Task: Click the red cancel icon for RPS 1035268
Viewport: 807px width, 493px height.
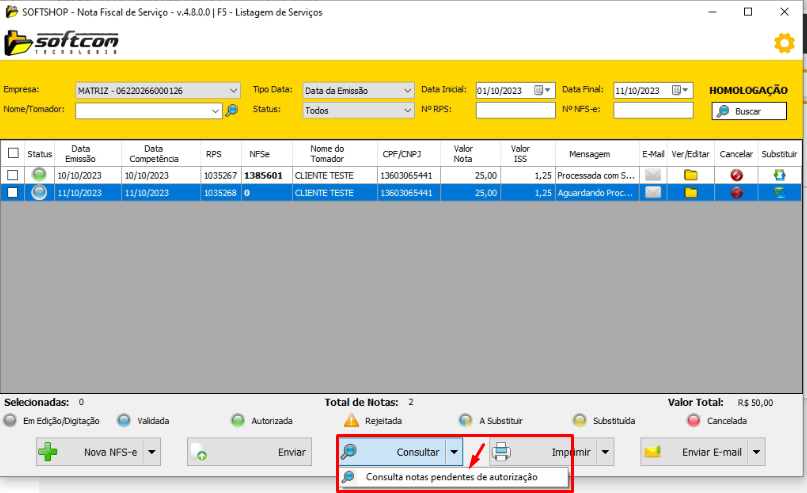Action: (736, 192)
